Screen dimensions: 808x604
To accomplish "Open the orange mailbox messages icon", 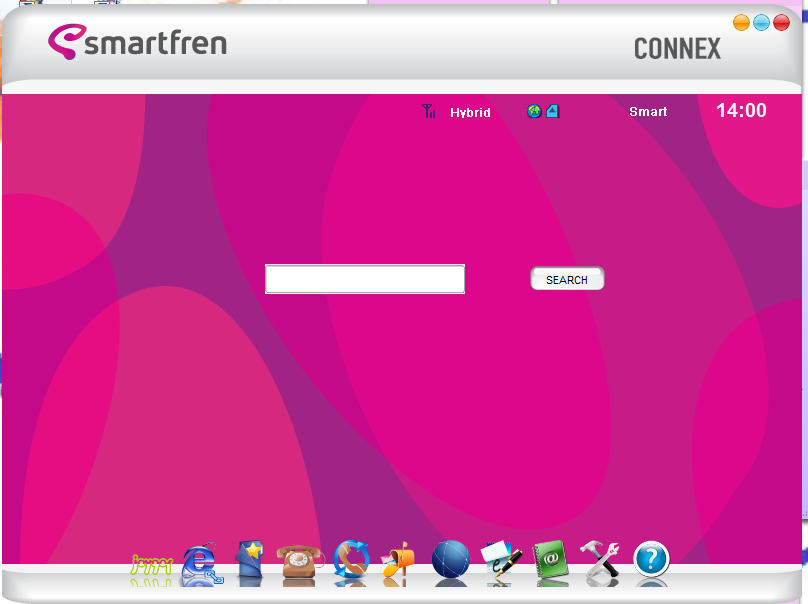I will click(398, 560).
